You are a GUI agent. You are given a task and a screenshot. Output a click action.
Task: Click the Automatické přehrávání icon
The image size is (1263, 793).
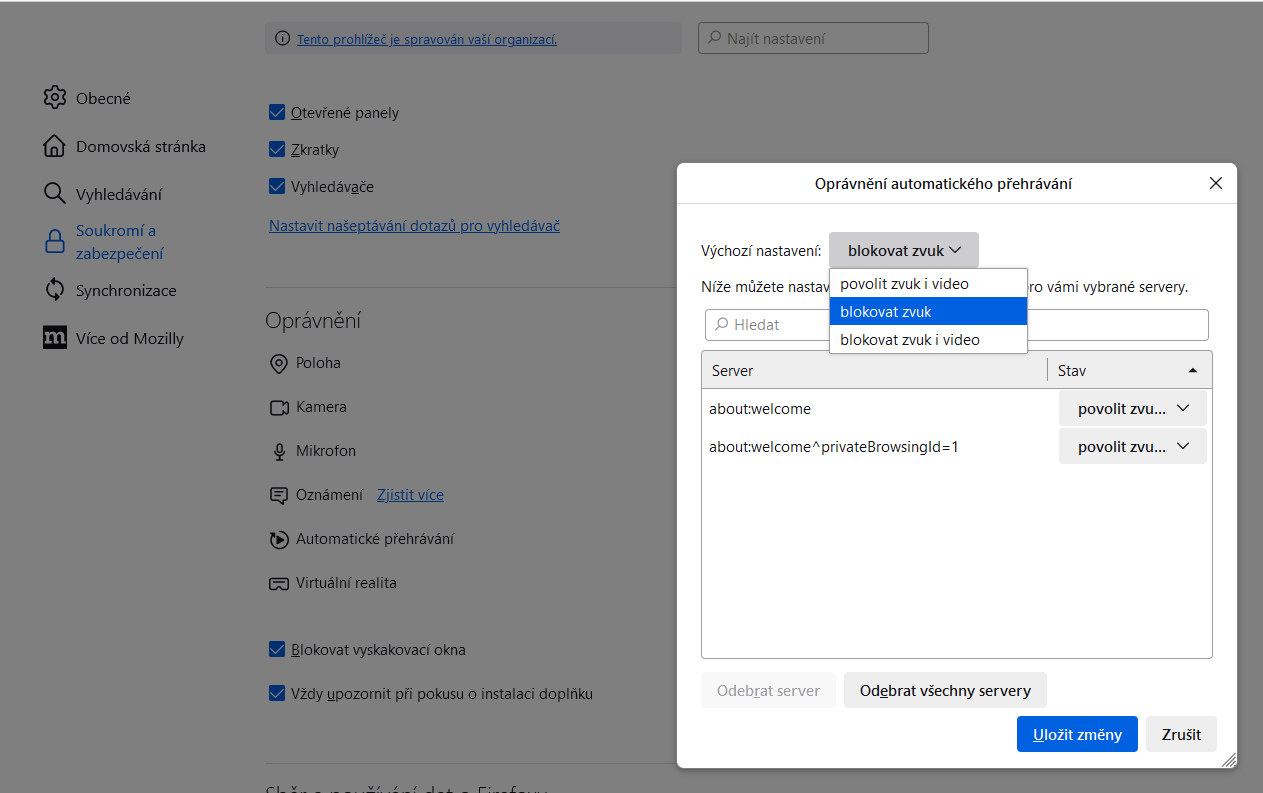(279, 539)
